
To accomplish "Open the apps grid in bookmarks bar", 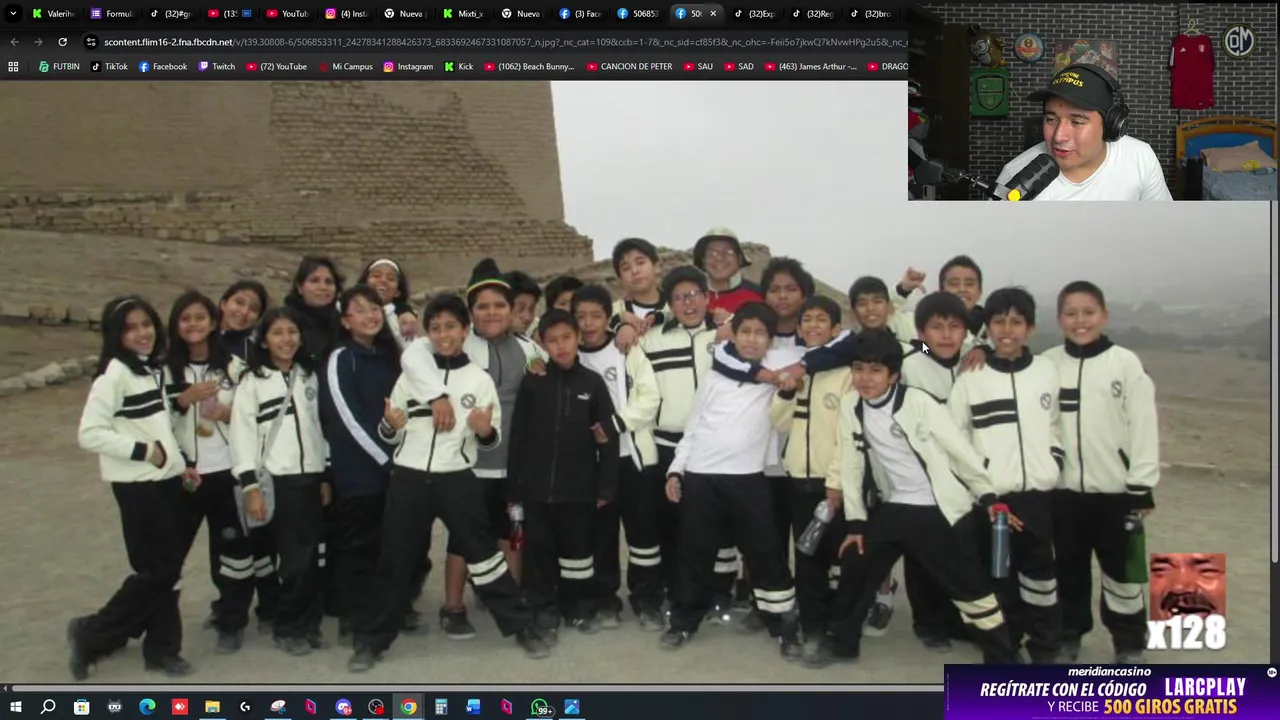I will tap(13, 67).
